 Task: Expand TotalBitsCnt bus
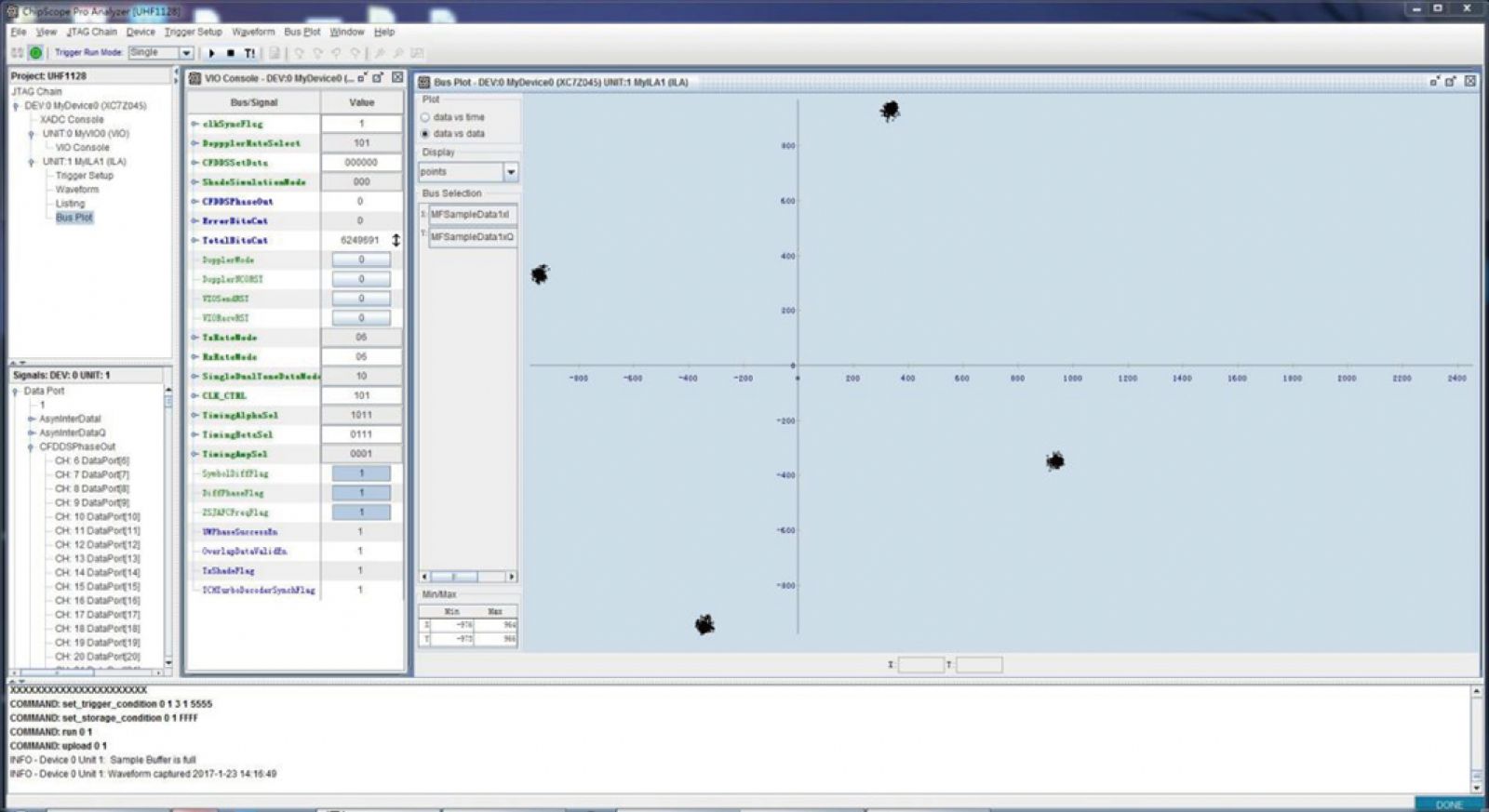pyautogui.click(x=195, y=240)
